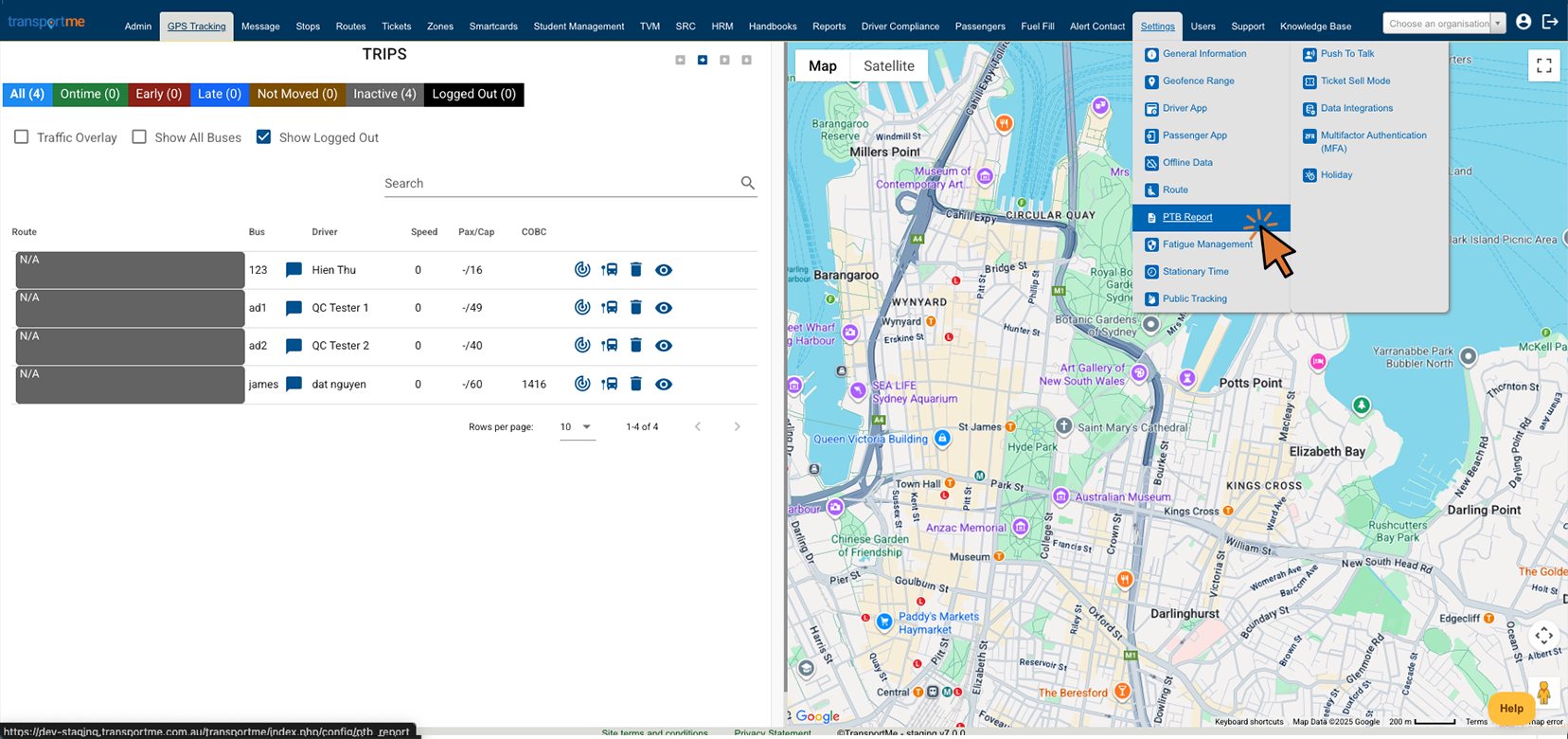Click bus stop icon for bus ad2

click(x=610, y=346)
